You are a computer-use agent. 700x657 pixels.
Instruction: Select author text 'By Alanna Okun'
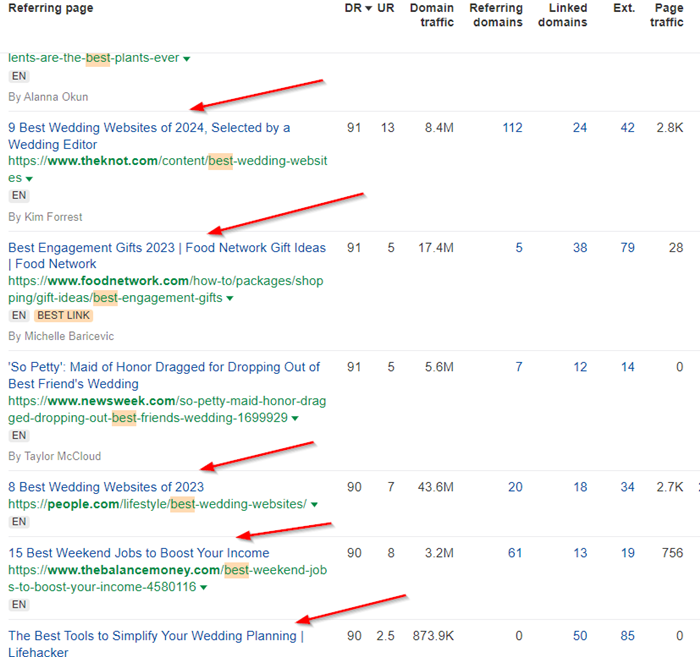coord(48,97)
